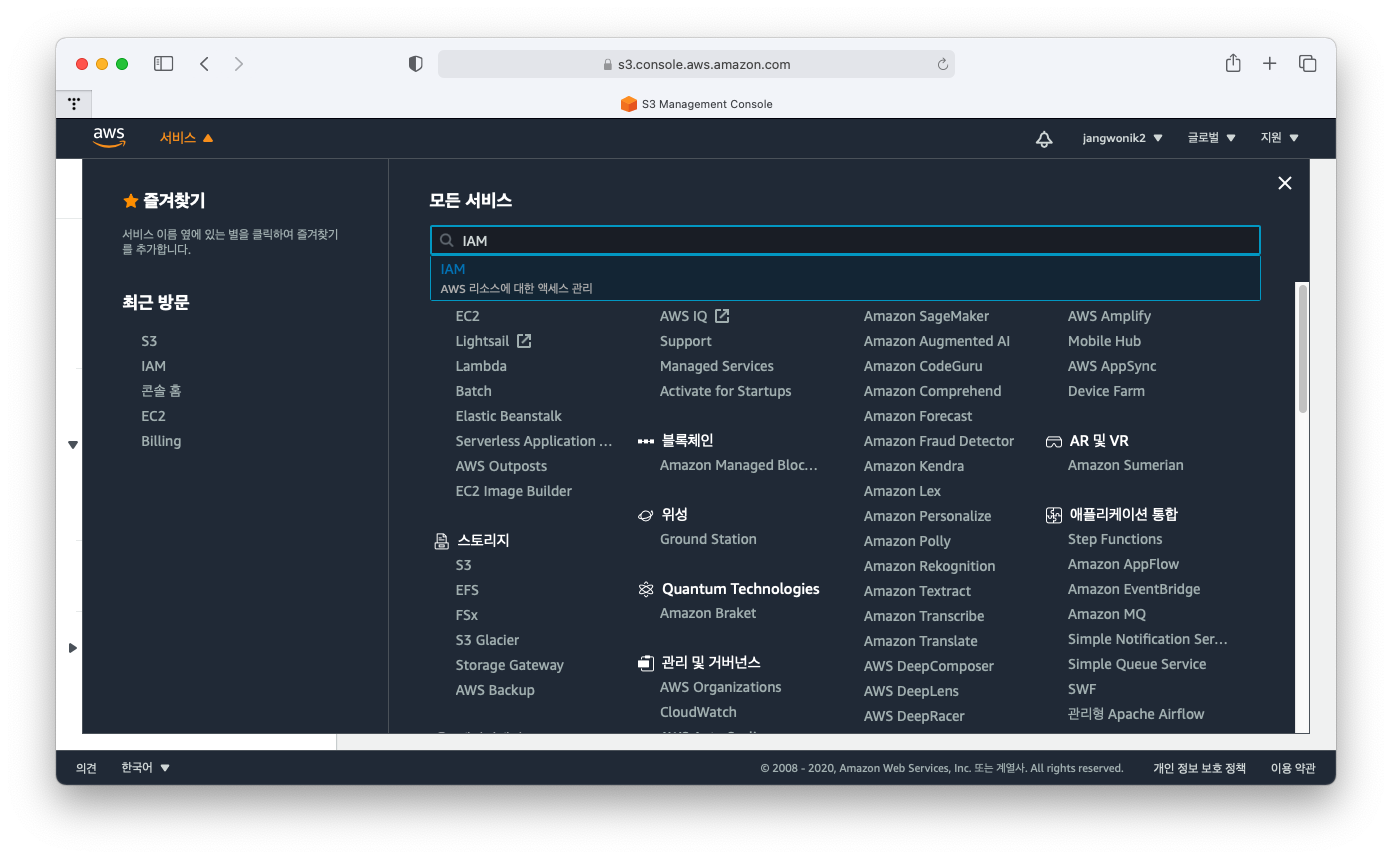This screenshot has height=859, width=1392.
Task: Open Billing from recently visited
Action: (x=161, y=441)
